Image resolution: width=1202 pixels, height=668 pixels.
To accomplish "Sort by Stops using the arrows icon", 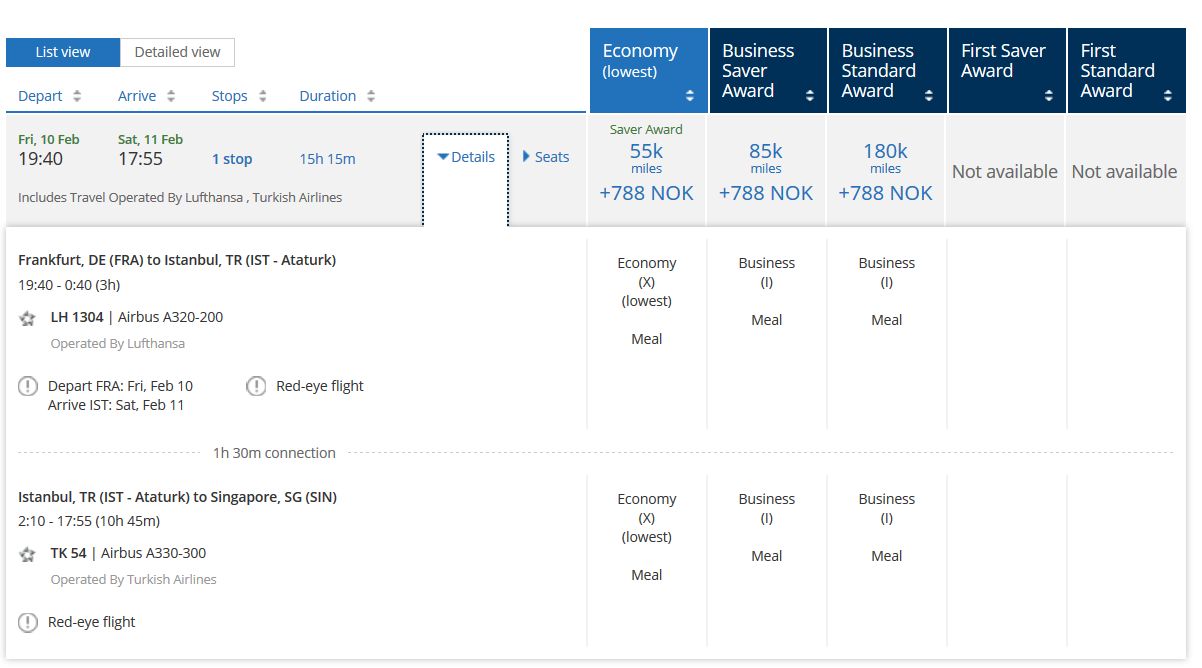I will [263, 96].
